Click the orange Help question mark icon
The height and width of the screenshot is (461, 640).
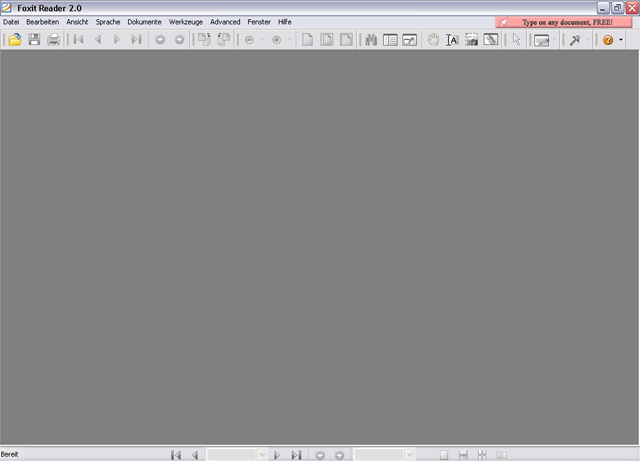(608, 40)
